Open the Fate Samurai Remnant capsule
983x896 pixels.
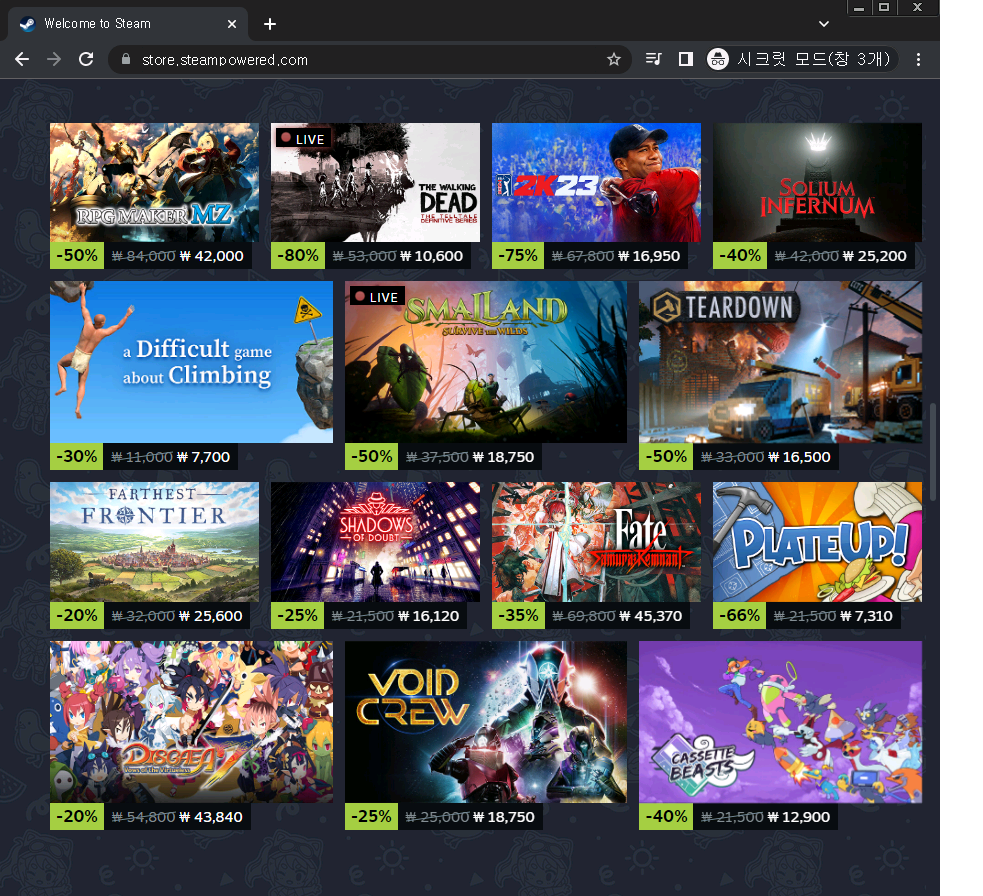(x=596, y=542)
